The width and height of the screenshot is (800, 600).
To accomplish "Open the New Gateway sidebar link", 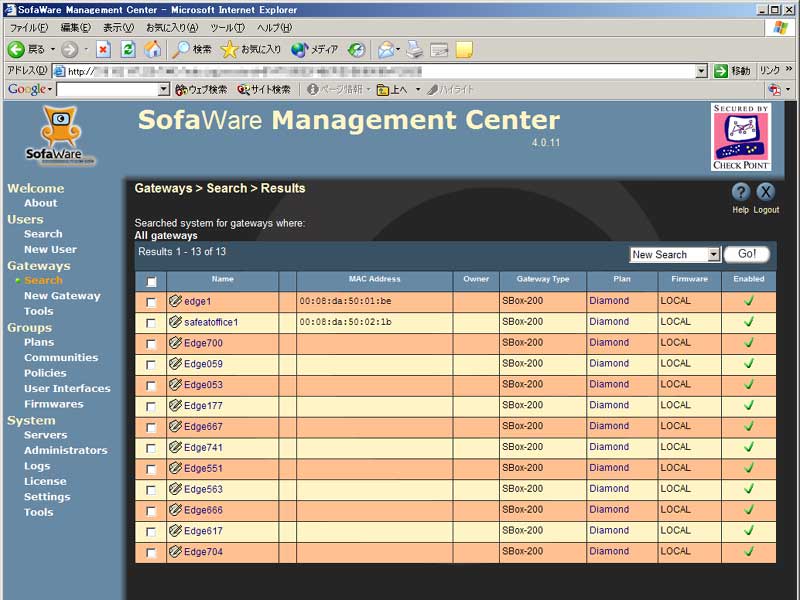I will (62, 296).
